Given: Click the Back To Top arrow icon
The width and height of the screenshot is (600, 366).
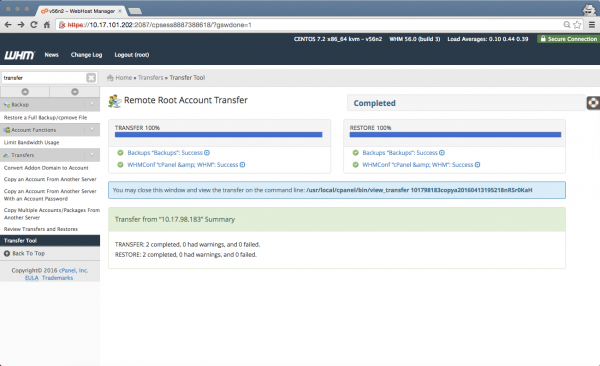Looking at the screenshot, I should coord(7,253).
